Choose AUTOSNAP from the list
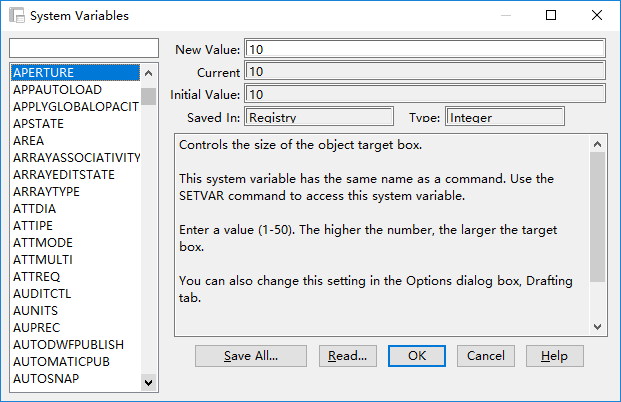621x402 pixels. pos(46,378)
